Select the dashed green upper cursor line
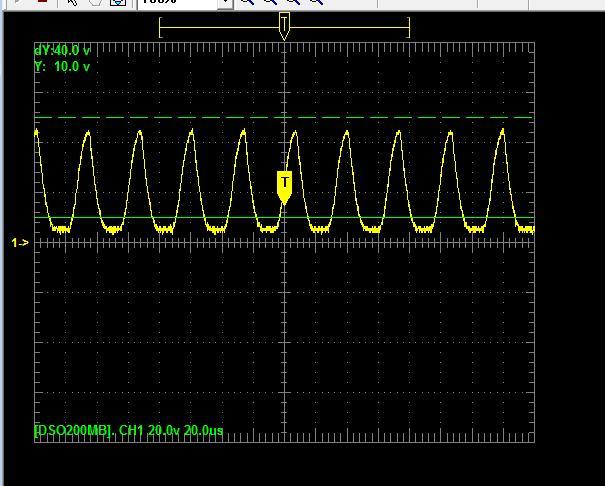This screenshot has width=605, height=486. pos(400,118)
